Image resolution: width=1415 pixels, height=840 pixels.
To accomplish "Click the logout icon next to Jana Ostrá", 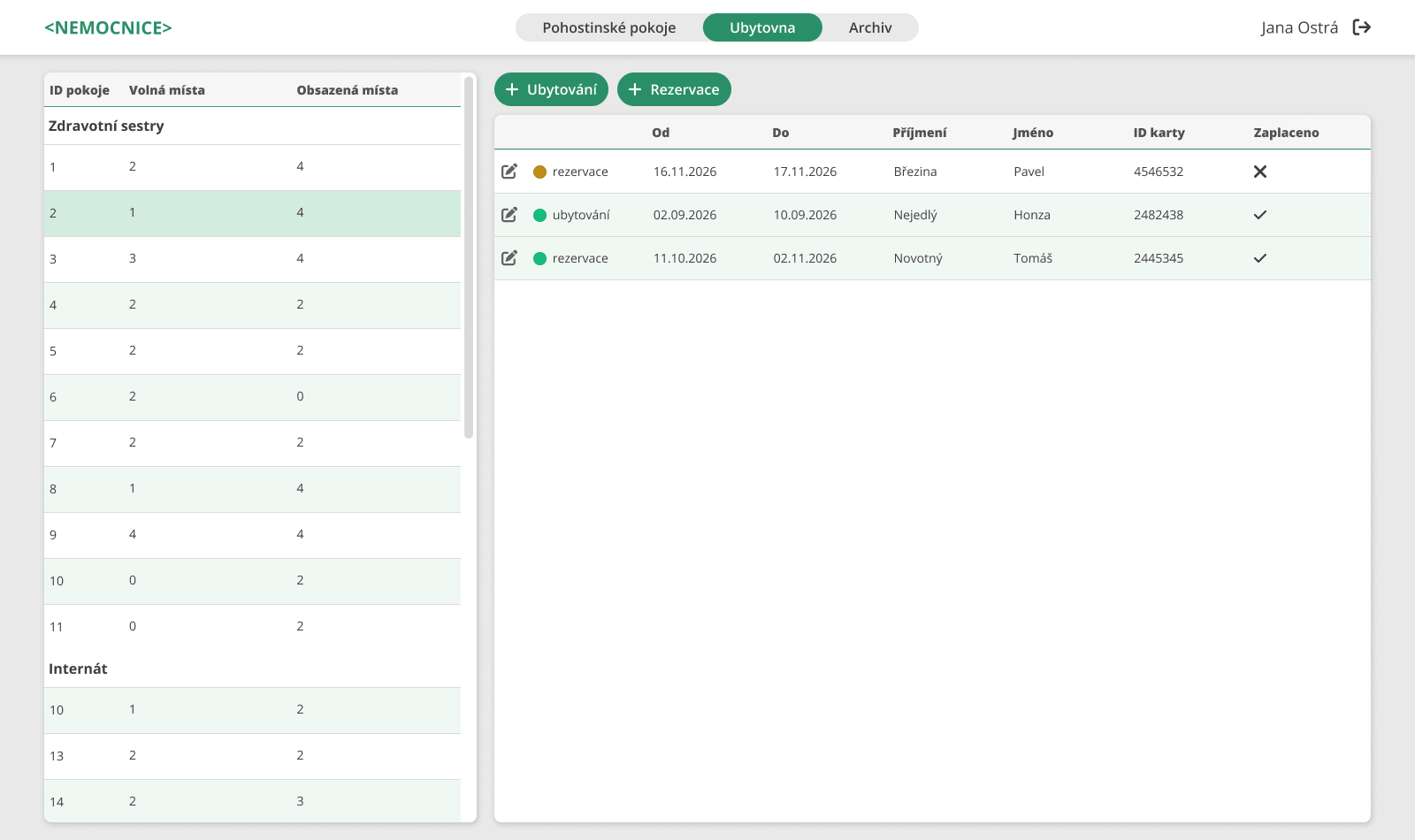I will pyautogui.click(x=1362, y=27).
